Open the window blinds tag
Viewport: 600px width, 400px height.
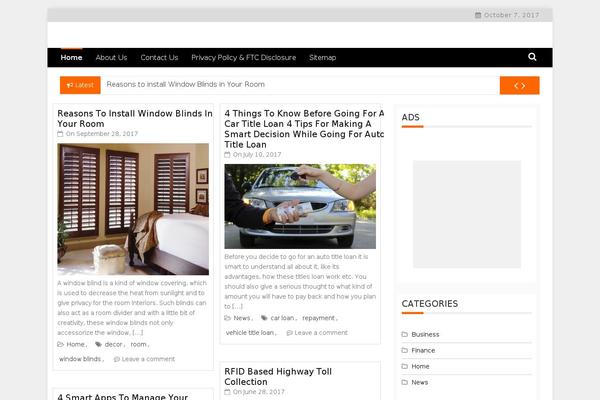pyautogui.click(x=80, y=359)
